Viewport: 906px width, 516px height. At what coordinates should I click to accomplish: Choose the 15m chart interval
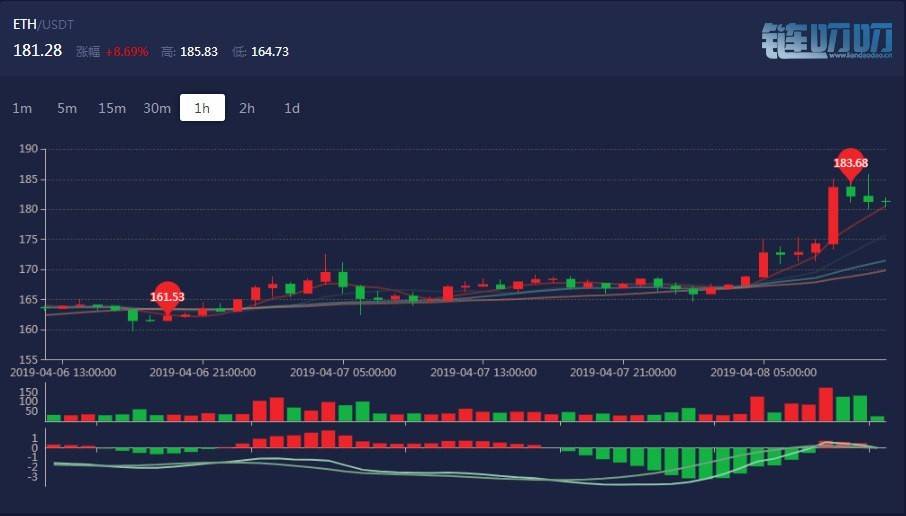pos(111,108)
